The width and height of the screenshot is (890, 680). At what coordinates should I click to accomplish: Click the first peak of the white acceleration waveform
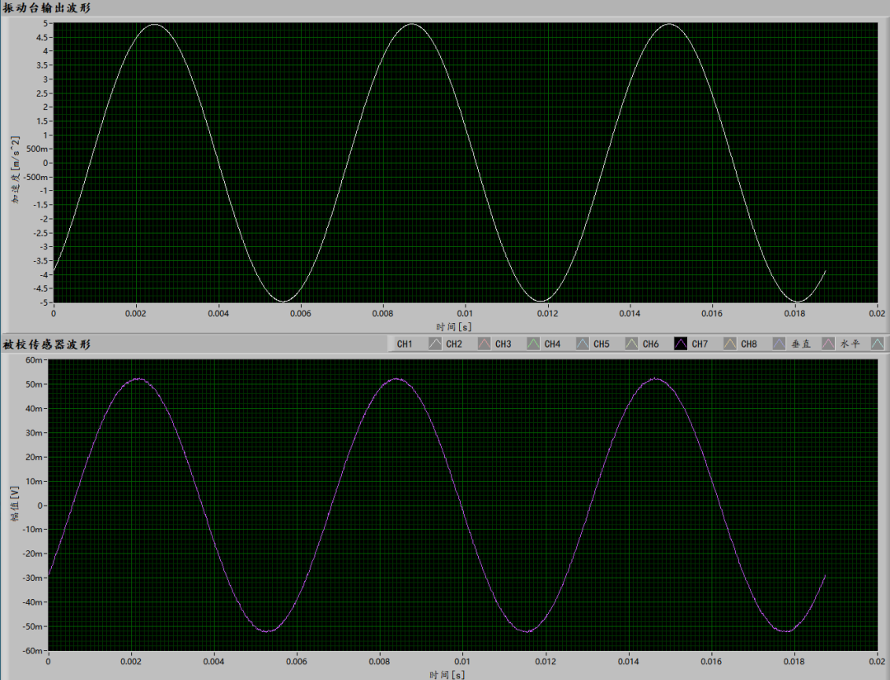pos(154,24)
